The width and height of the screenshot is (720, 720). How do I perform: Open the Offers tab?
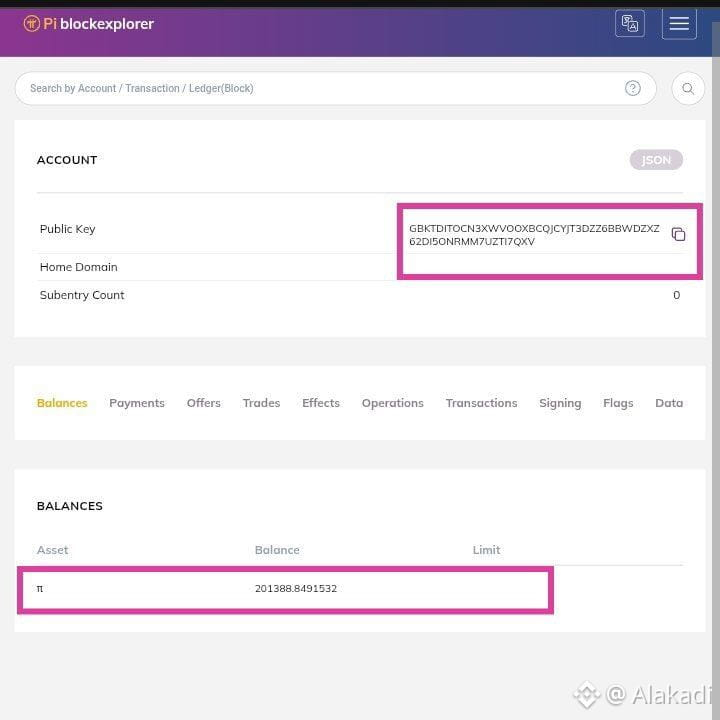tap(203, 403)
